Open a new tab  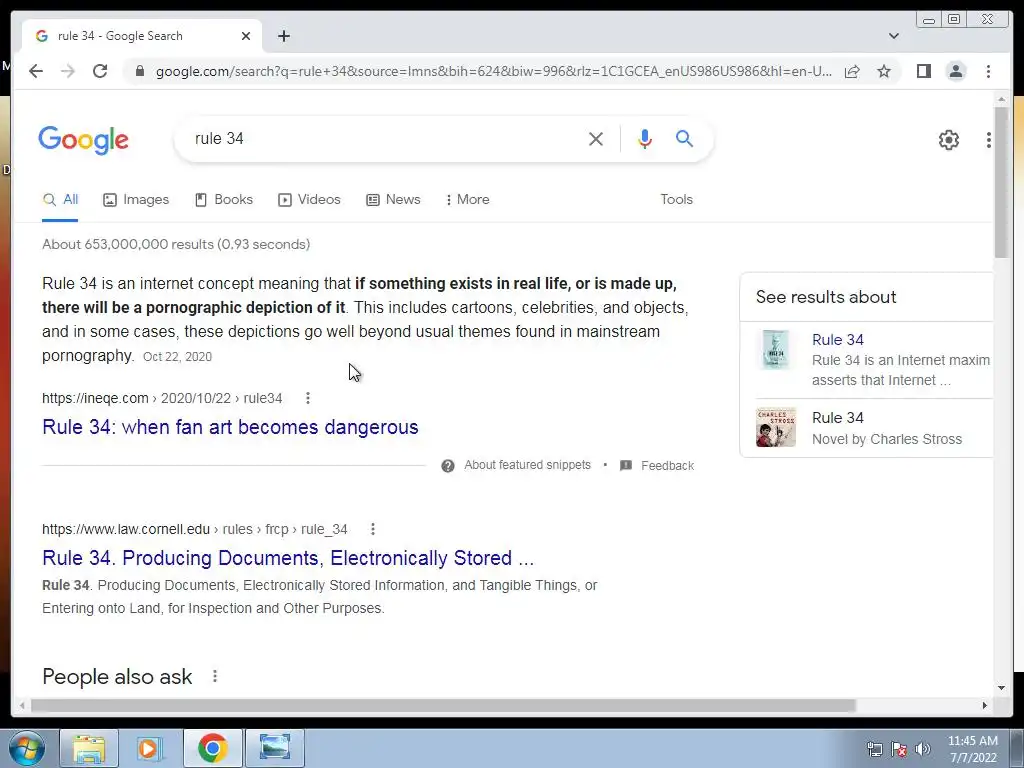pyautogui.click(x=283, y=36)
